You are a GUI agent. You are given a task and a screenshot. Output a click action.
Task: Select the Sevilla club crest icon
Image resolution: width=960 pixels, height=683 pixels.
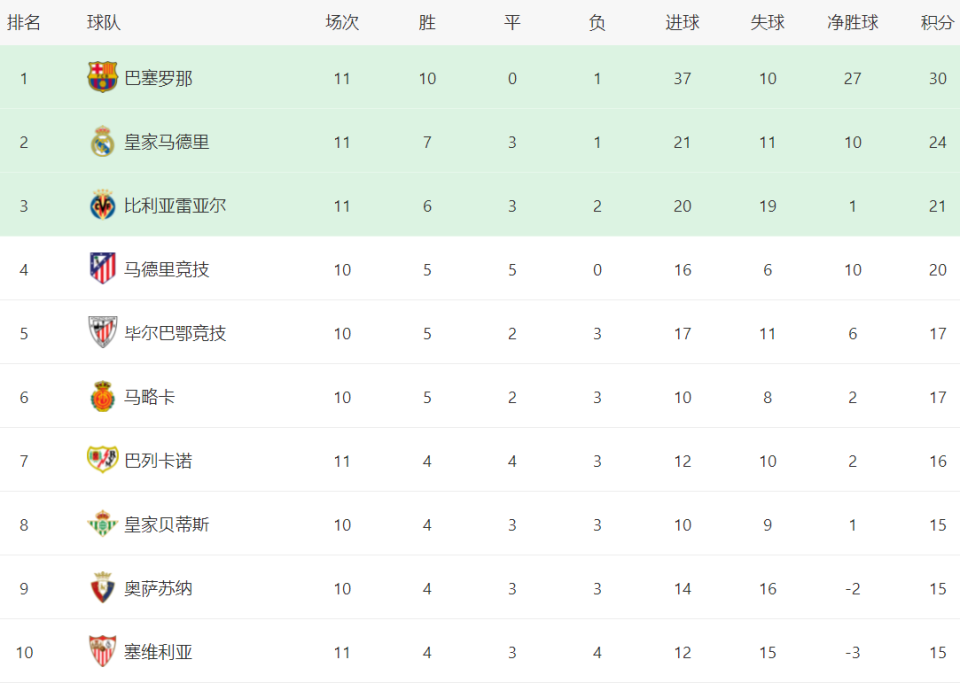pyautogui.click(x=102, y=651)
